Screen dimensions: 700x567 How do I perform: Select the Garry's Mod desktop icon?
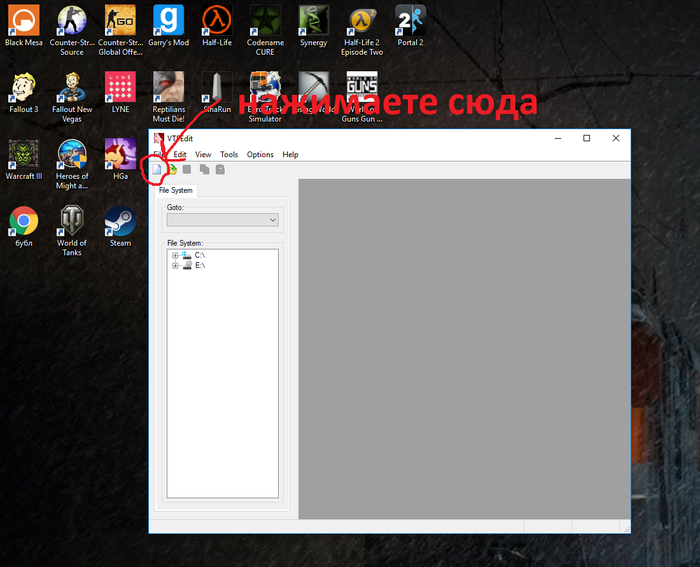pyautogui.click(x=169, y=22)
